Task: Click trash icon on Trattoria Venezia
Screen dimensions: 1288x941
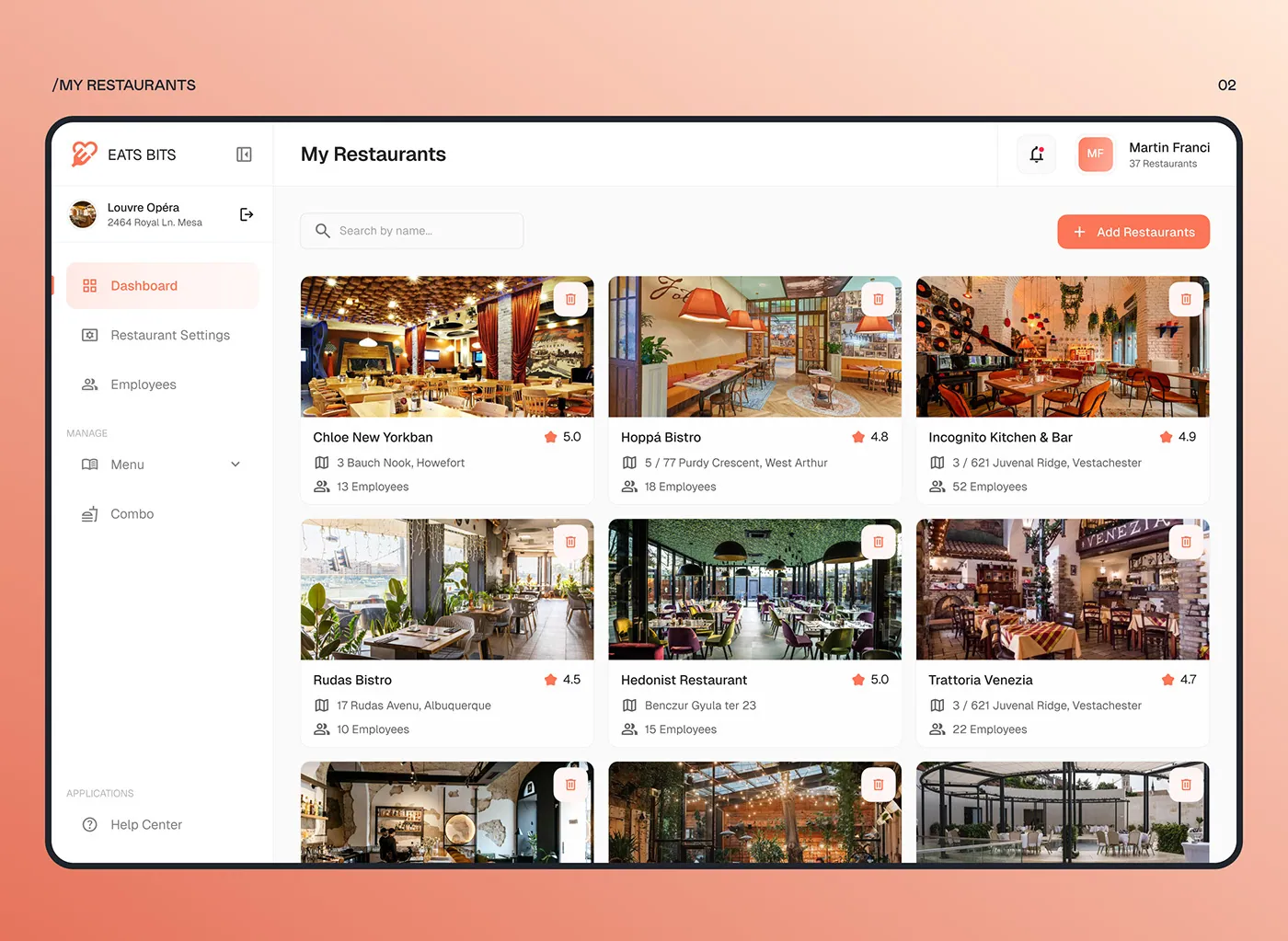Action: [x=1185, y=542]
